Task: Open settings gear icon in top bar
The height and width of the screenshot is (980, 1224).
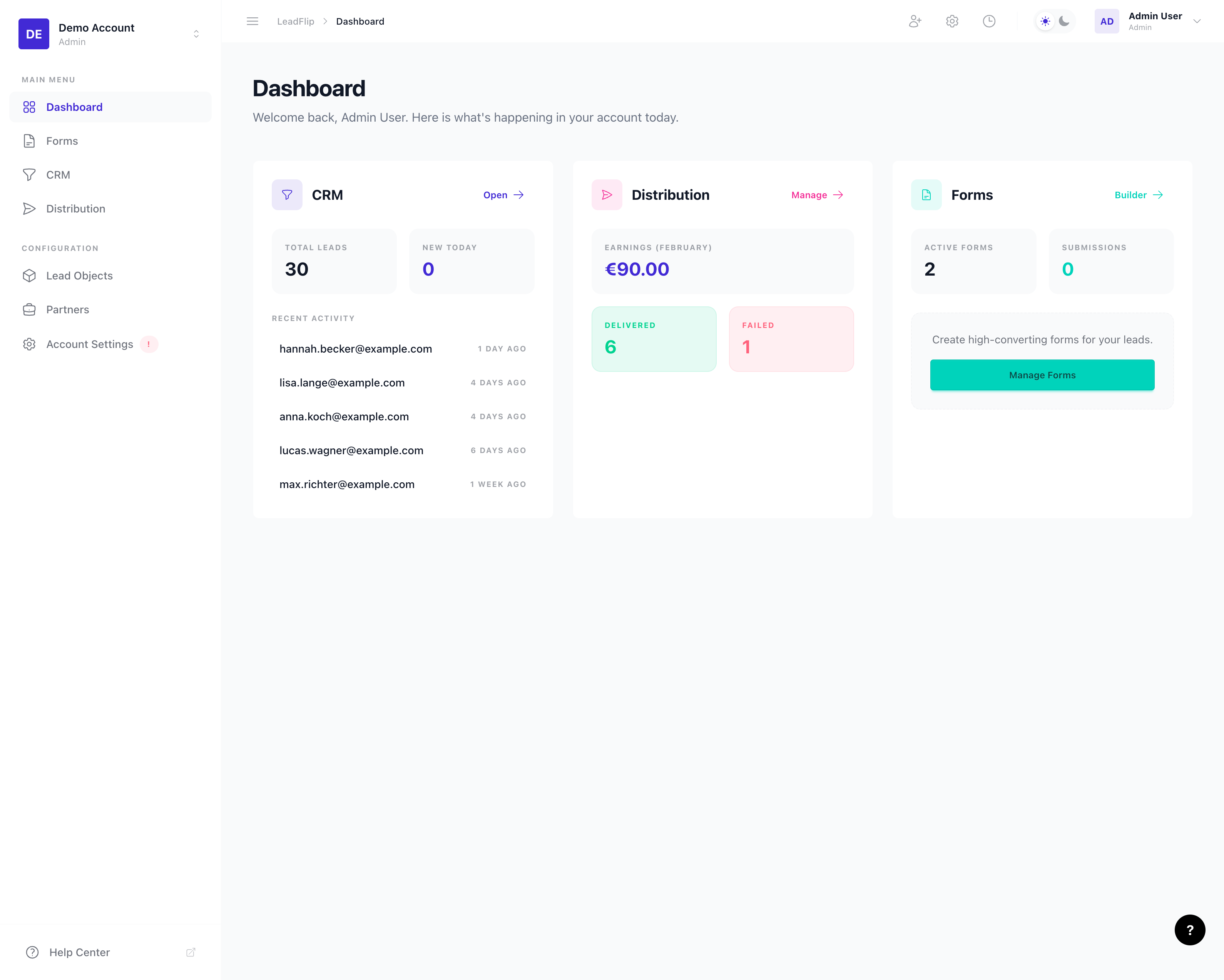Action: [x=952, y=22]
